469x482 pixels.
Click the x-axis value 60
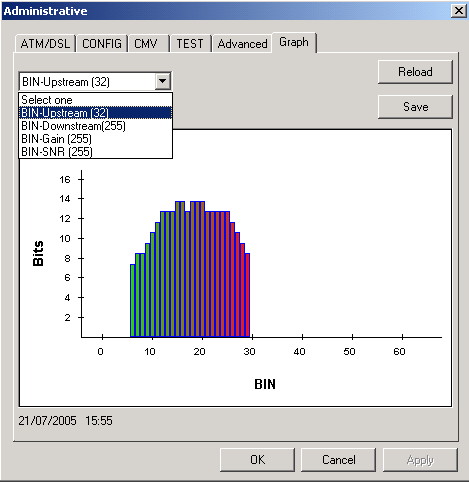click(399, 351)
